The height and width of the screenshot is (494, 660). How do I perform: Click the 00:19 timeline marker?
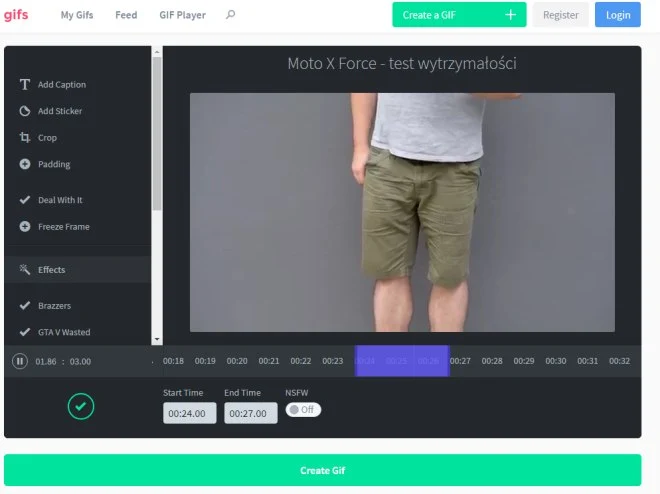coord(205,361)
